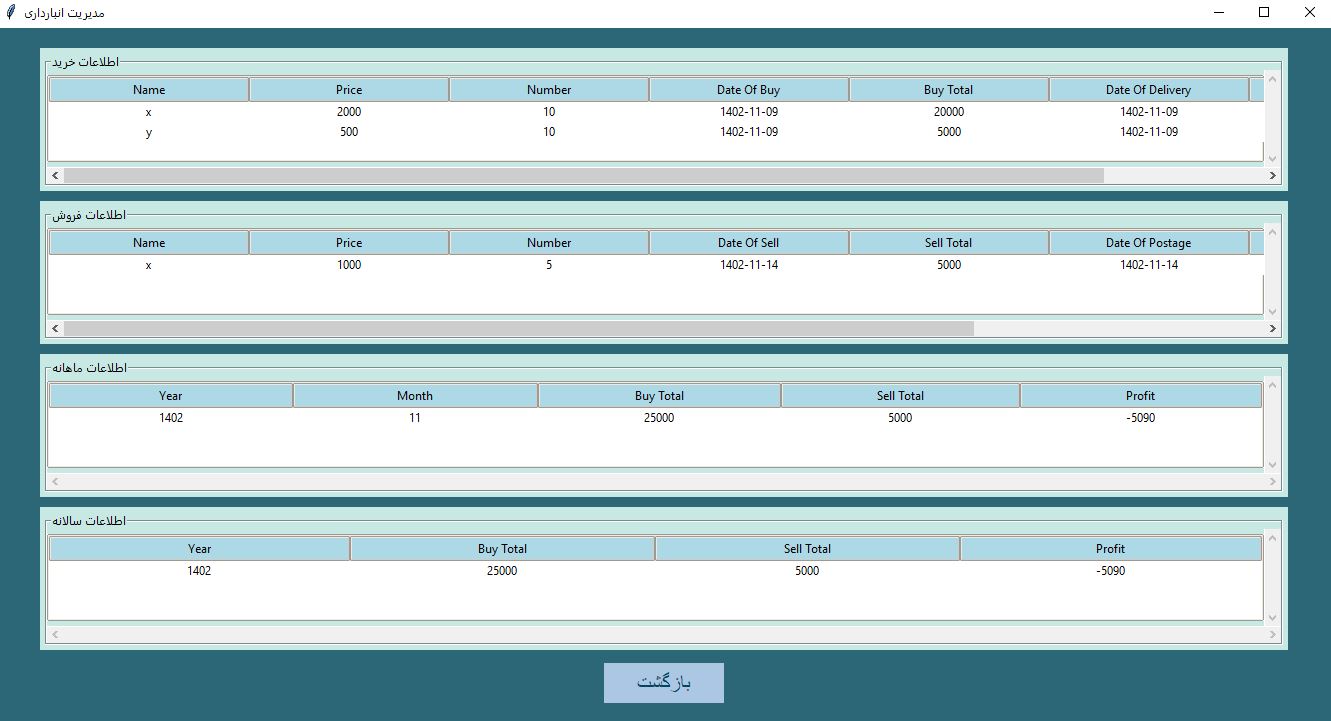Click left scroll arrow in purchase table
Image resolution: width=1331 pixels, height=721 pixels.
[56, 175]
